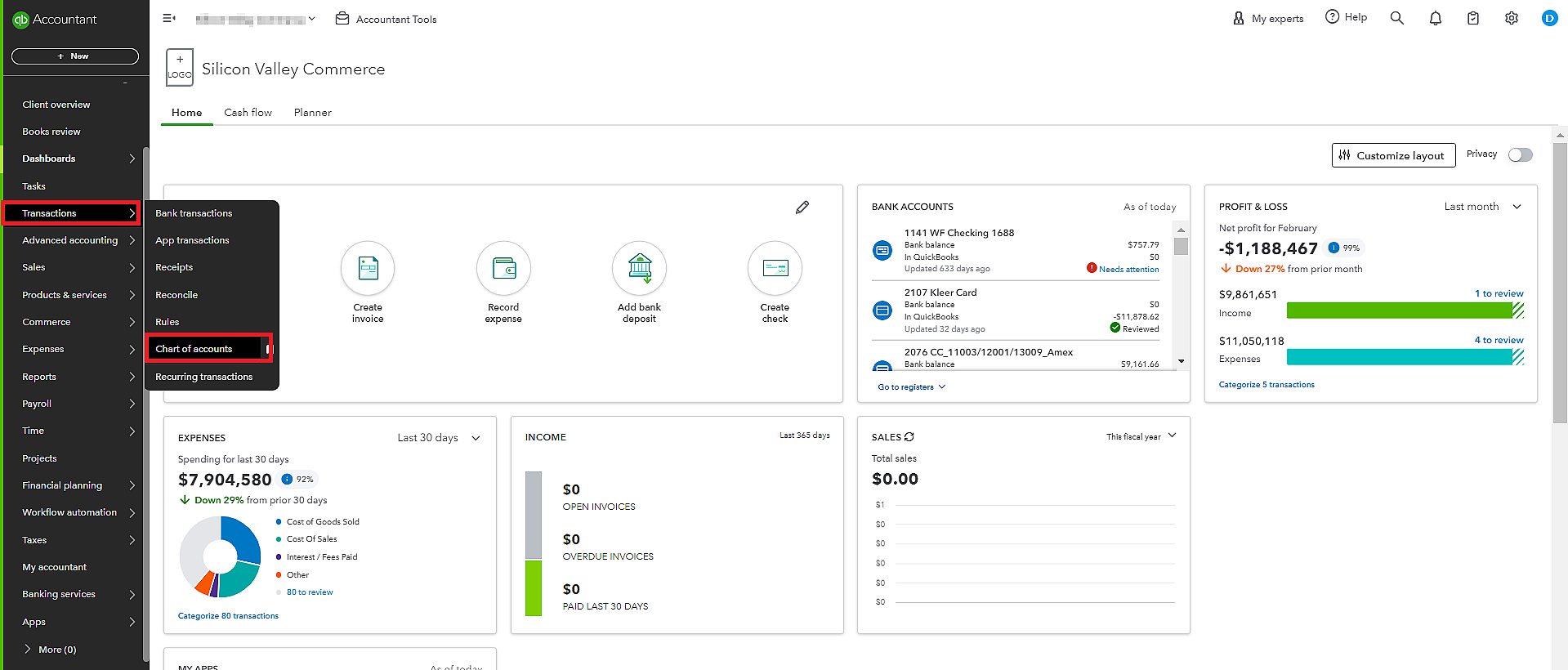1568x670 pixels.
Task: Click the 4 to review link
Action: point(1499,340)
